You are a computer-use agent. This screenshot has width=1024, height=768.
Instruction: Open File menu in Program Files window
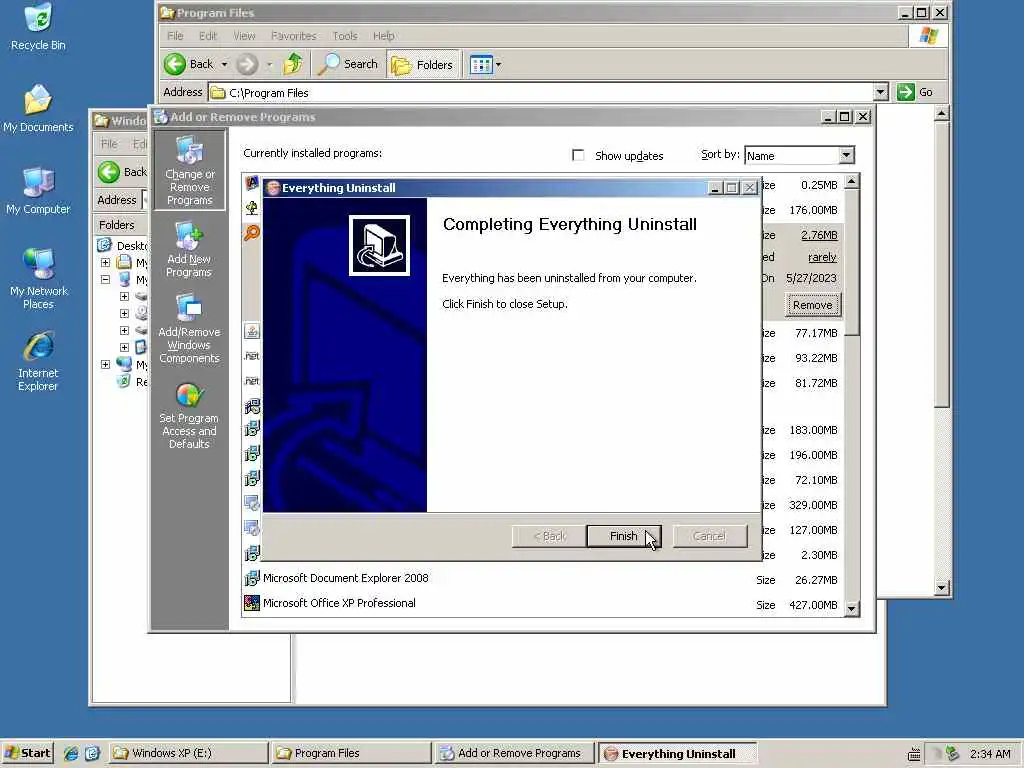175,36
